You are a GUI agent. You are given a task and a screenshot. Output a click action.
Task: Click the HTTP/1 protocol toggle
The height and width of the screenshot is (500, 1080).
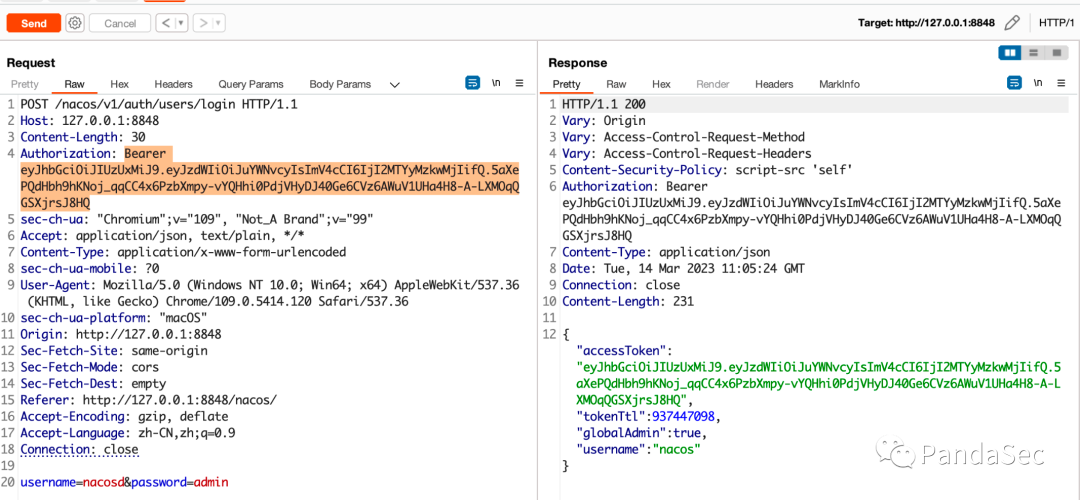(x=1057, y=23)
